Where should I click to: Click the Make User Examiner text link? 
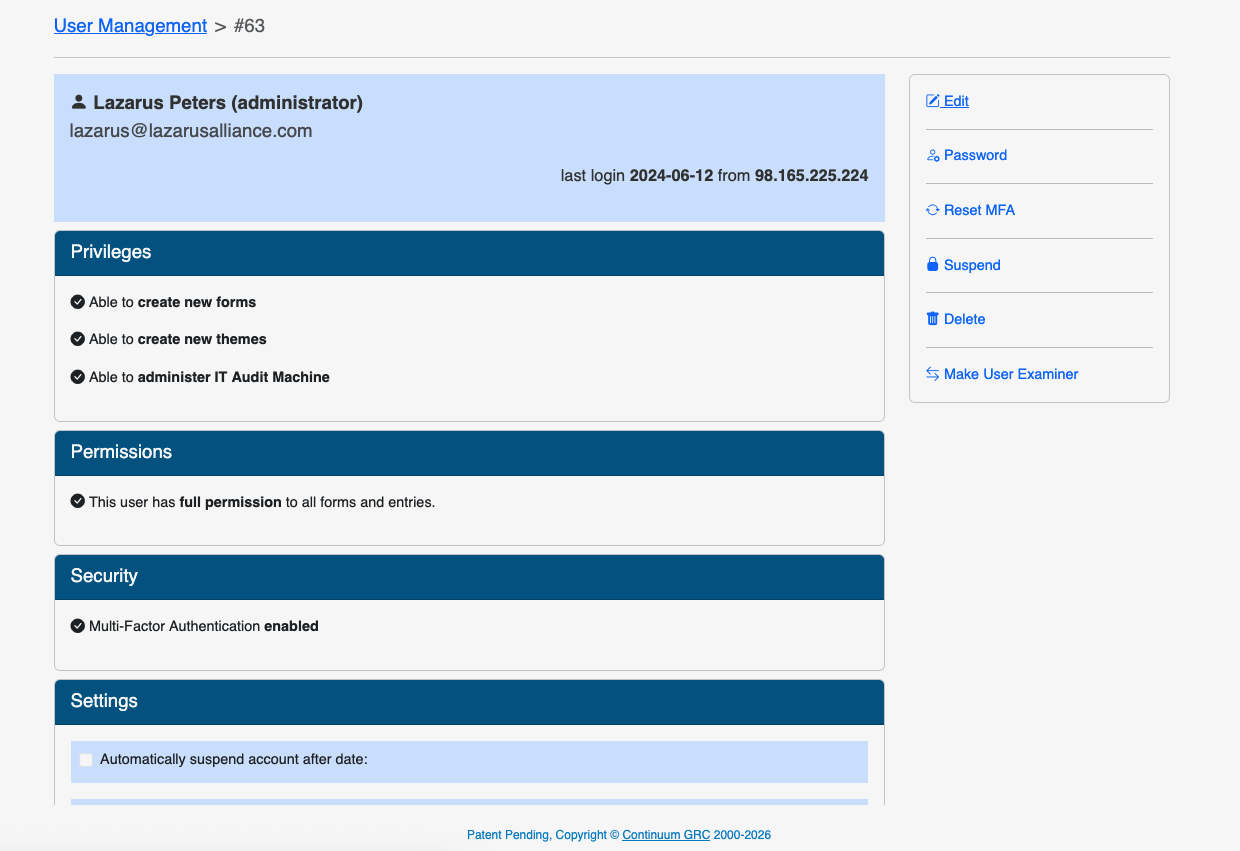[x=1011, y=374]
